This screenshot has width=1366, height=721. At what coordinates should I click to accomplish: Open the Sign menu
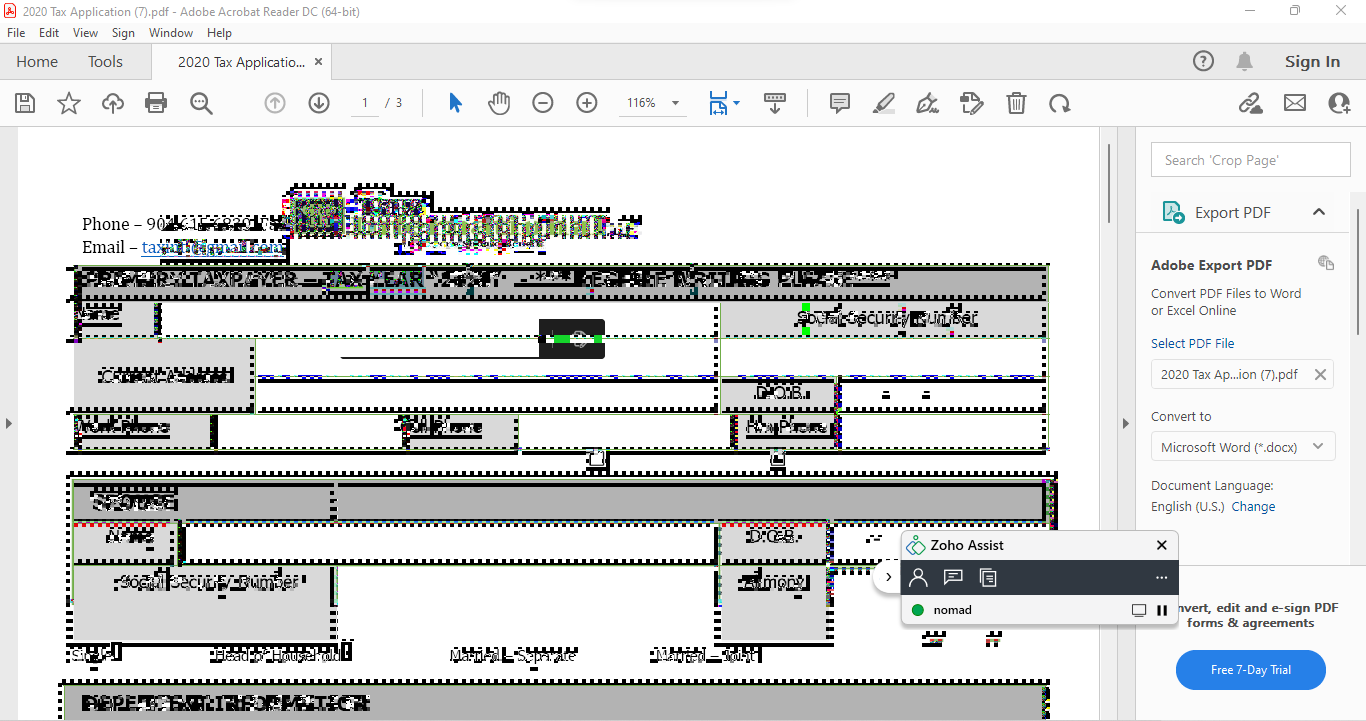(x=123, y=32)
